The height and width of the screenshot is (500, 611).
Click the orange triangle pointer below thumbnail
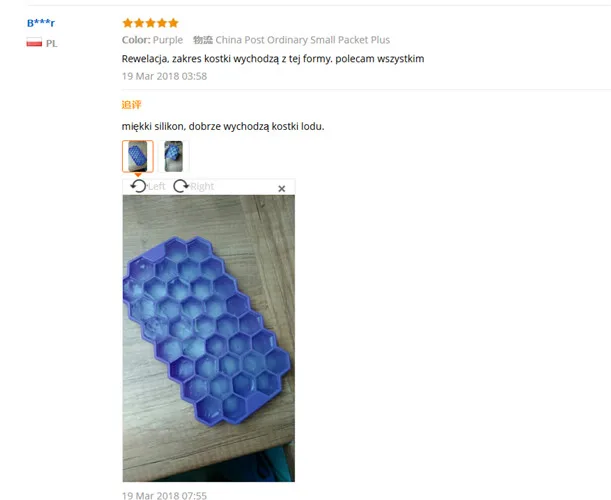click(x=138, y=175)
